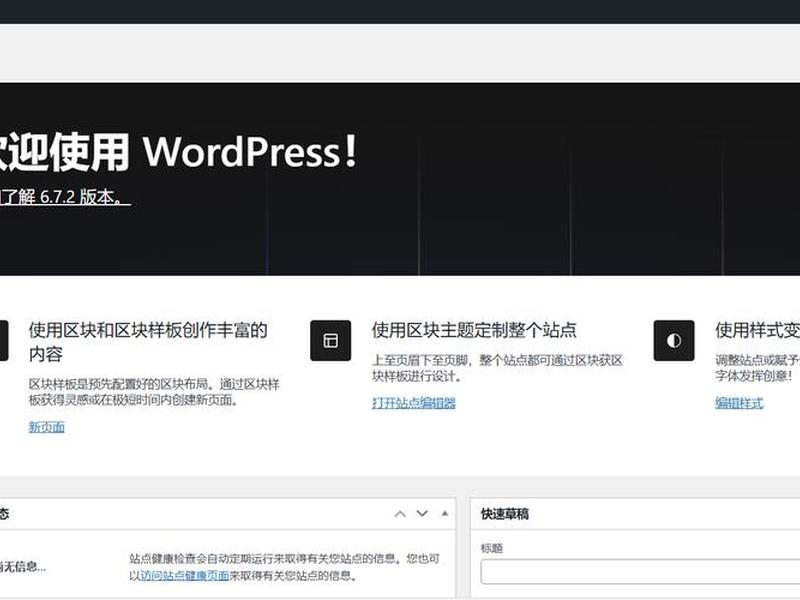This screenshot has width=800, height=600.
Task: Move site health panel up with chevron
Action: click(x=401, y=514)
